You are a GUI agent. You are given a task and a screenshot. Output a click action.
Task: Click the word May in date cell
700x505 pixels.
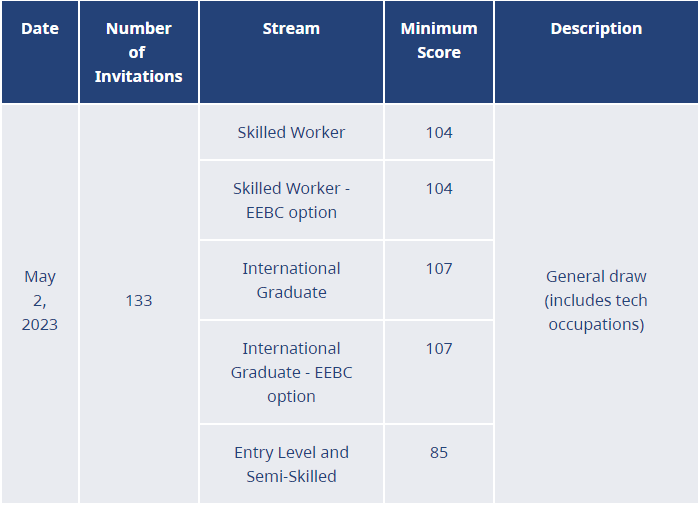point(40,276)
